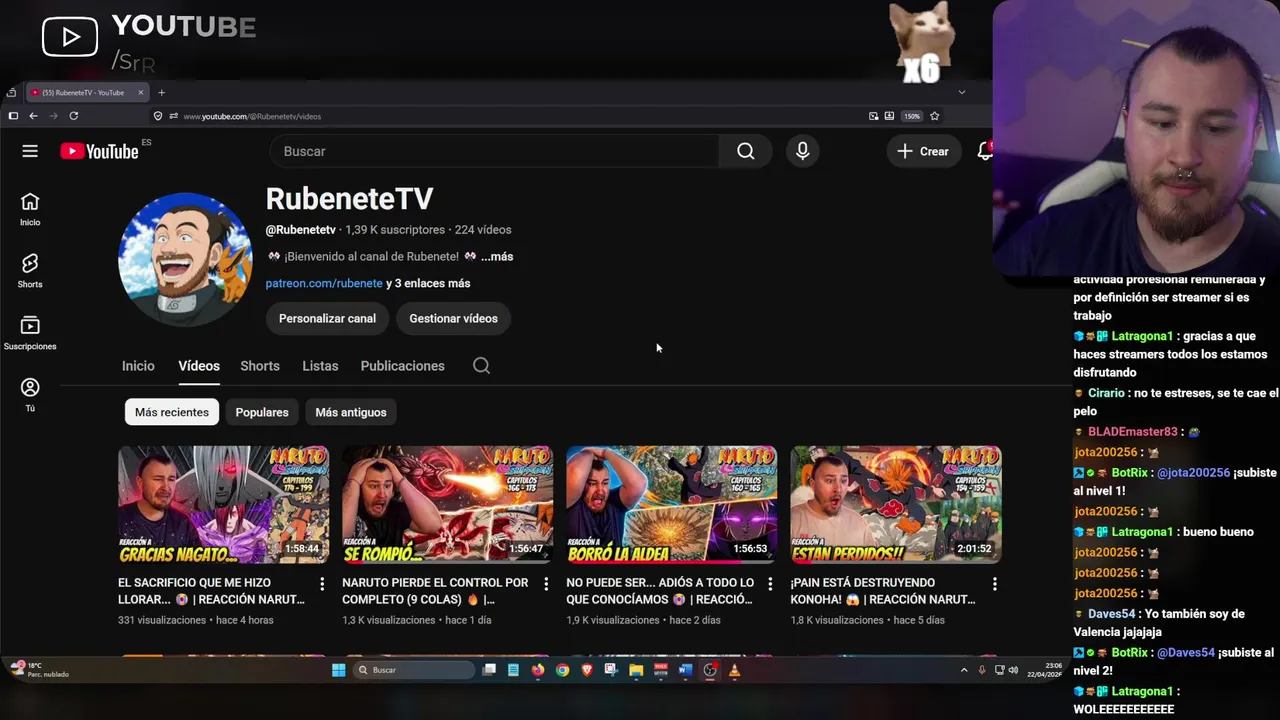Open '¡PAIN ESTÁ DESTRUYENDO KONOHA!' video title
The height and width of the screenshot is (720, 1280).
coord(883,591)
